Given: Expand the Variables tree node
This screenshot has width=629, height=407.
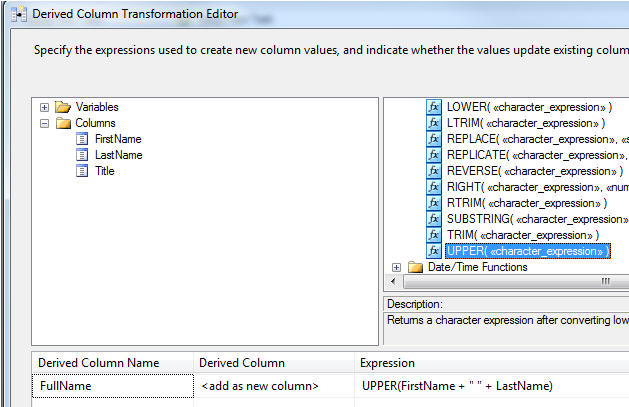Looking at the screenshot, I should [x=44, y=107].
